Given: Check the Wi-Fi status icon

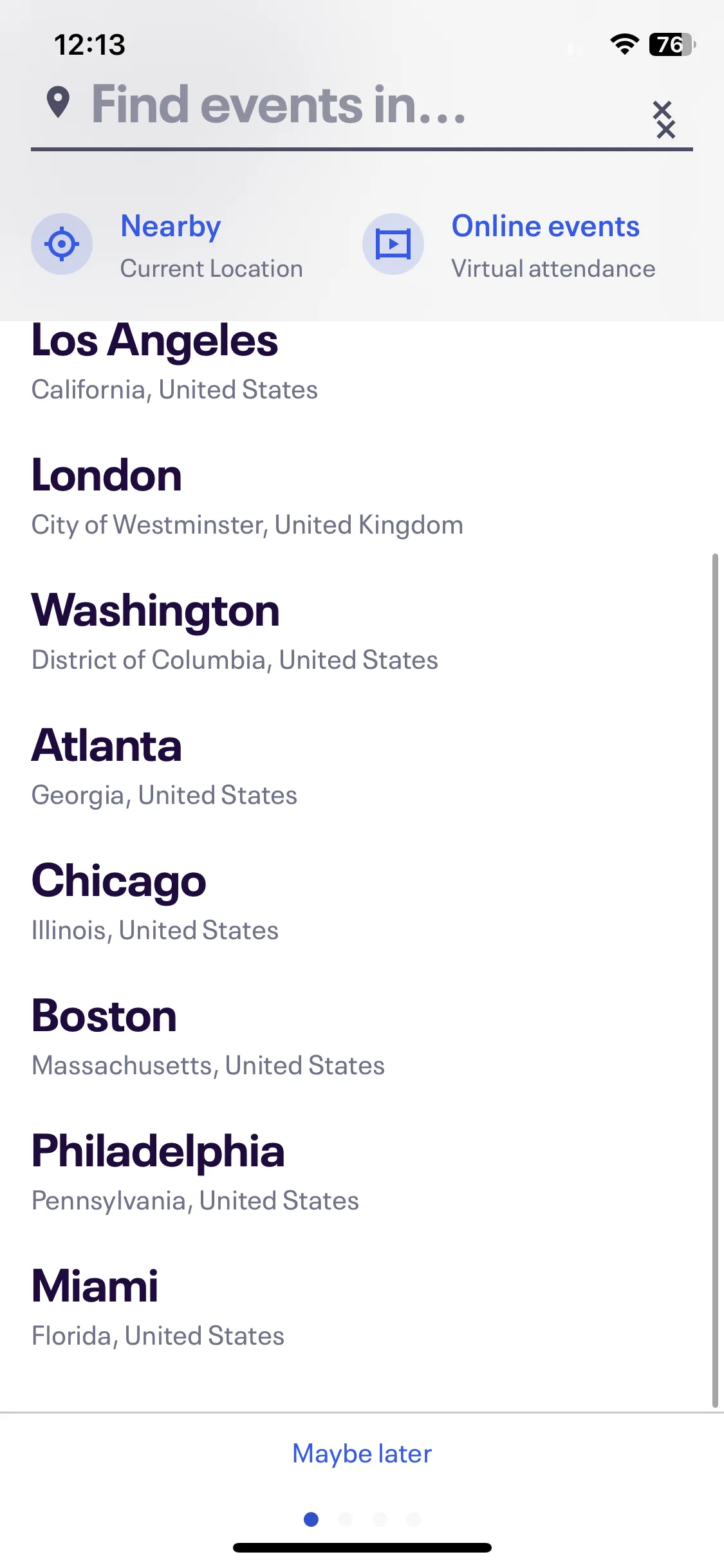Looking at the screenshot, I should 624,44.
